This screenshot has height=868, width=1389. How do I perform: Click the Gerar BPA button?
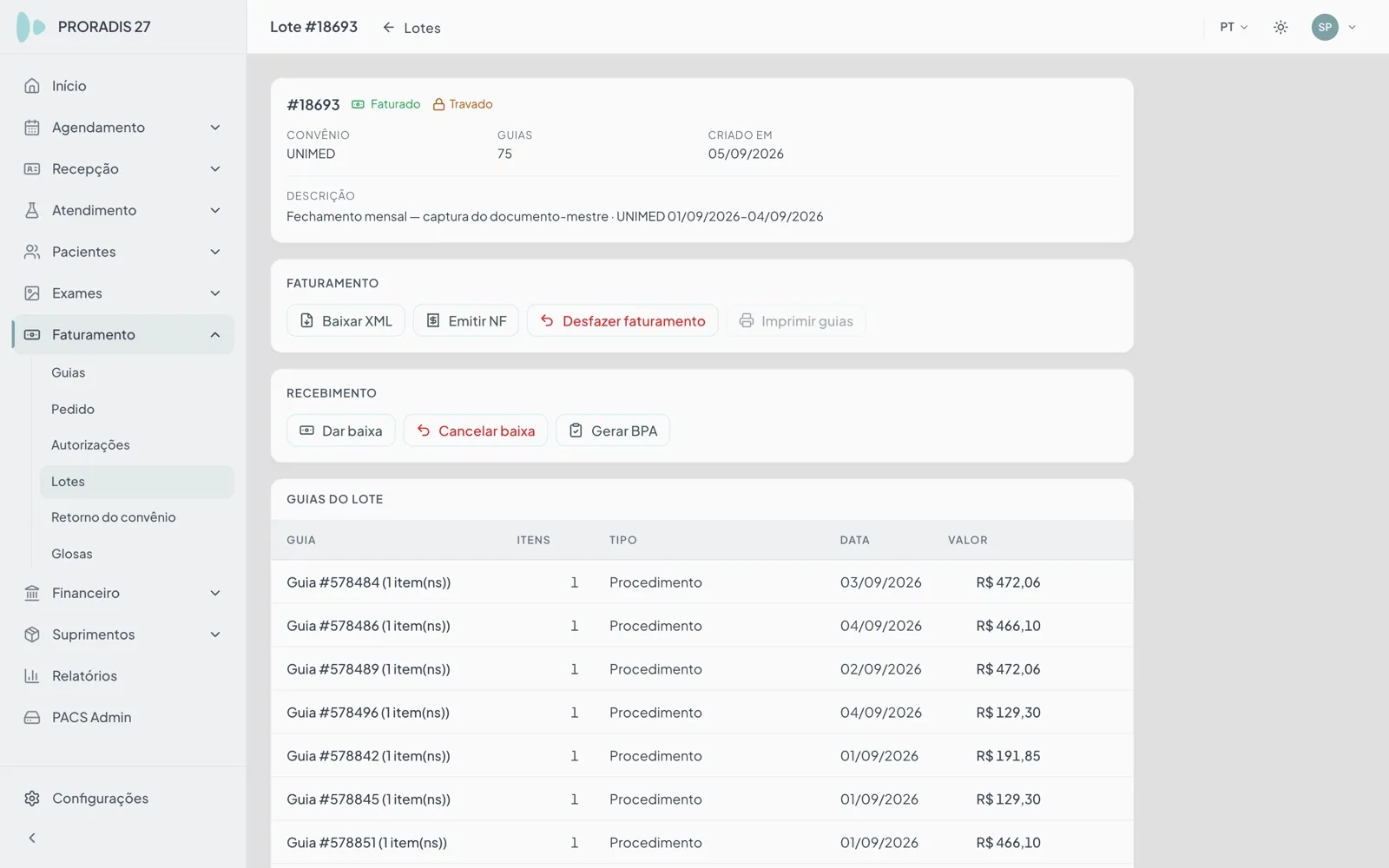pos(613,431)
